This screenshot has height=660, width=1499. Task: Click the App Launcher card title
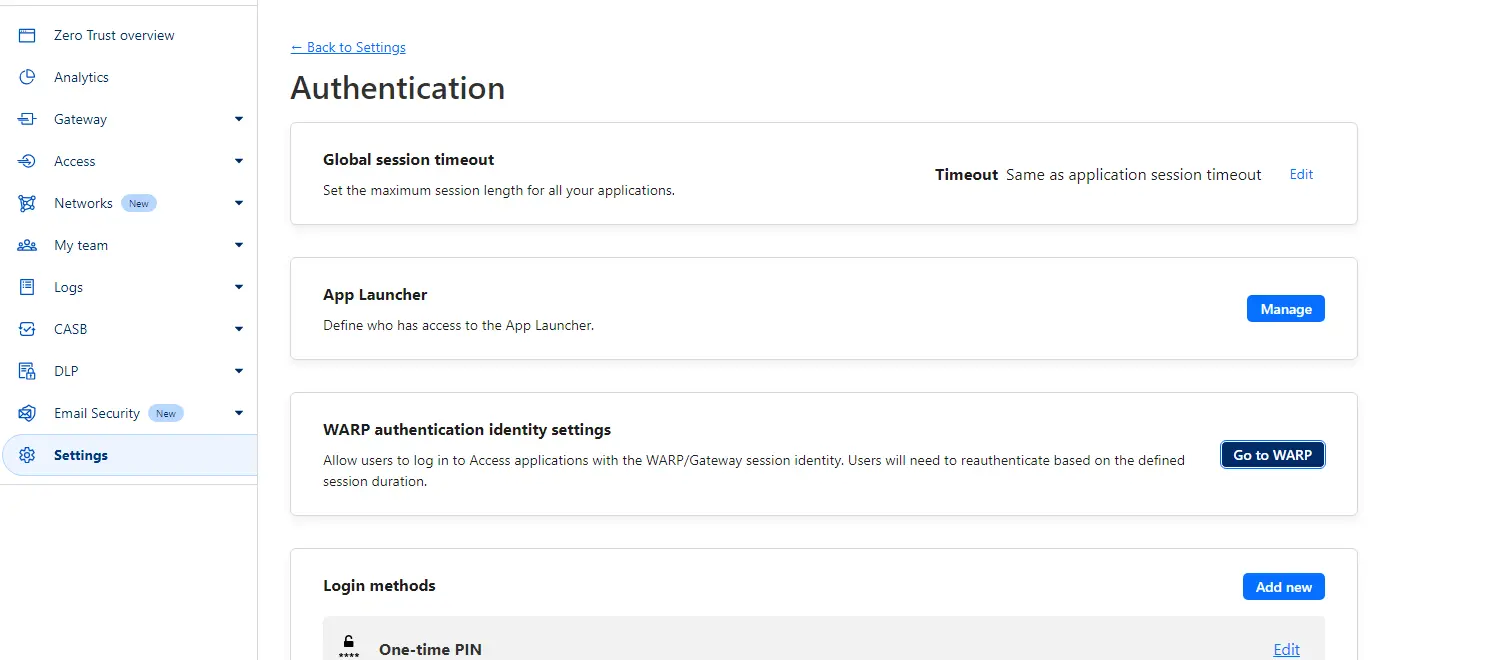(375, 294)
